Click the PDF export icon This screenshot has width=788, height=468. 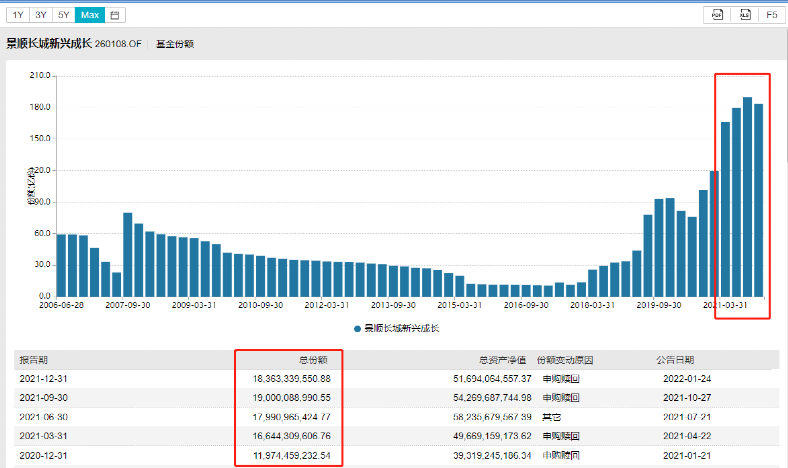pos(716,15)
